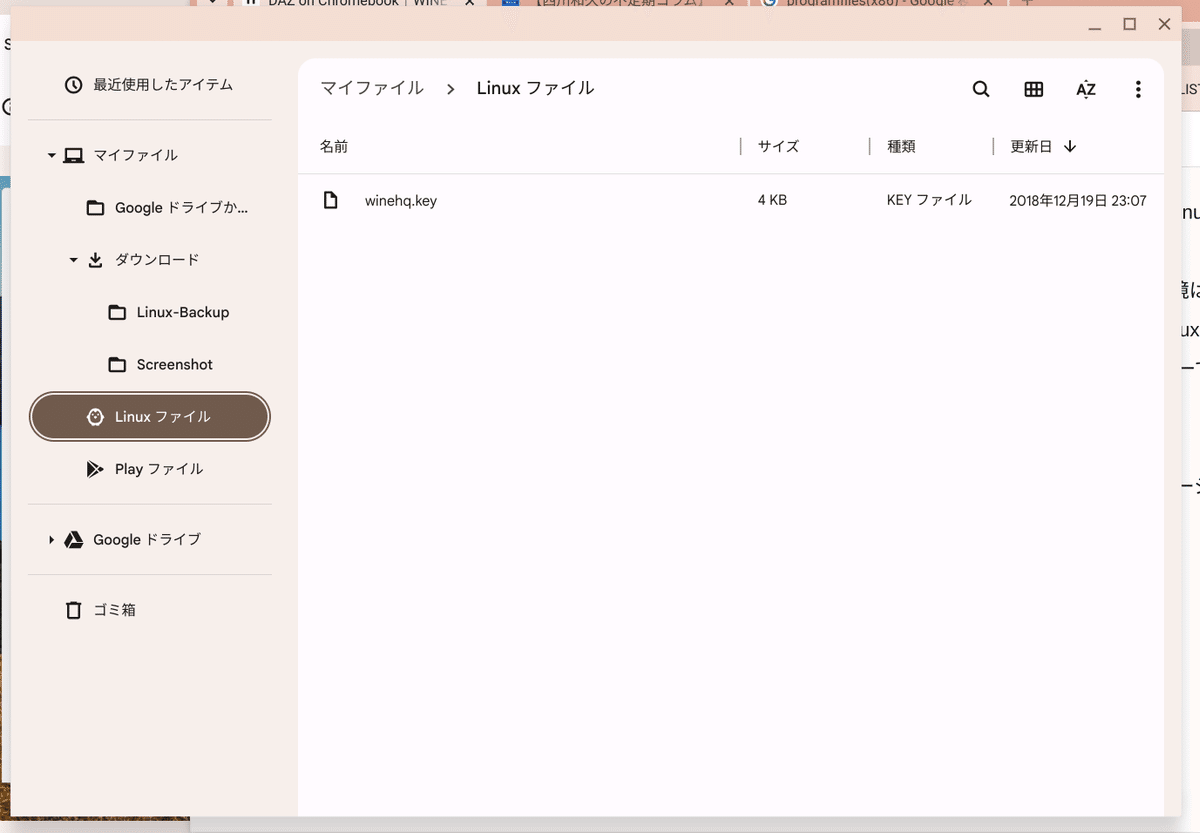Image resolution: width=1200 pixels, height=833 pixels.
Task: Click the download icon beside ダウンロード
Action: tap(95, 260)
